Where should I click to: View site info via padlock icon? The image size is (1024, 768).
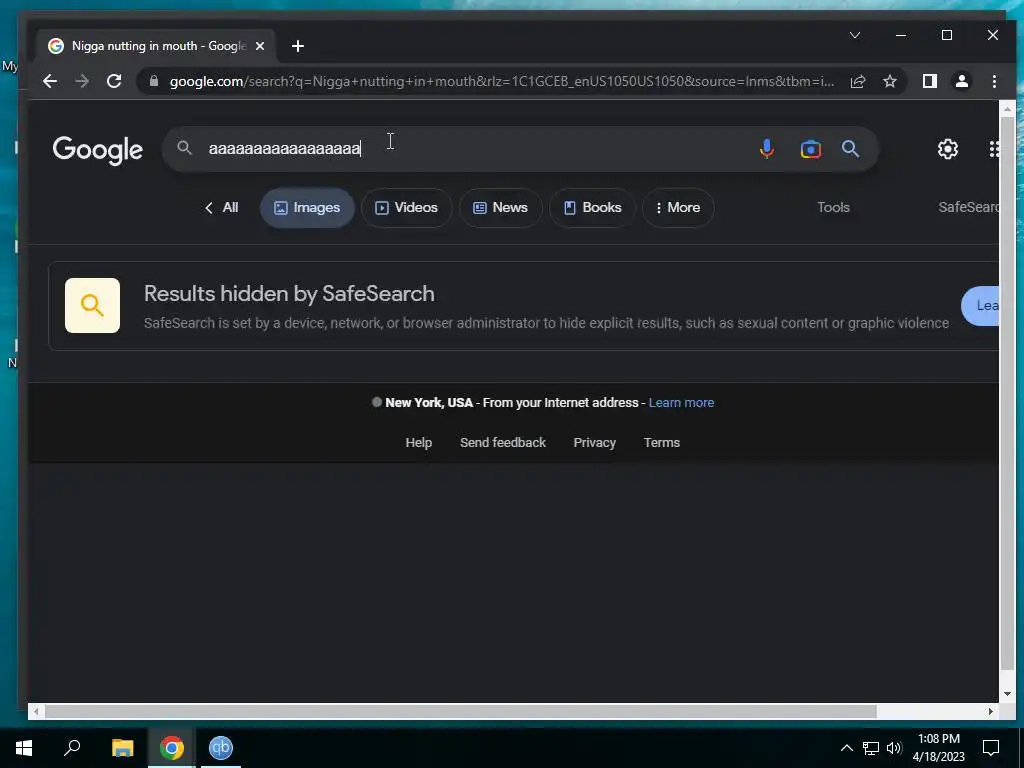pos(154,81)
